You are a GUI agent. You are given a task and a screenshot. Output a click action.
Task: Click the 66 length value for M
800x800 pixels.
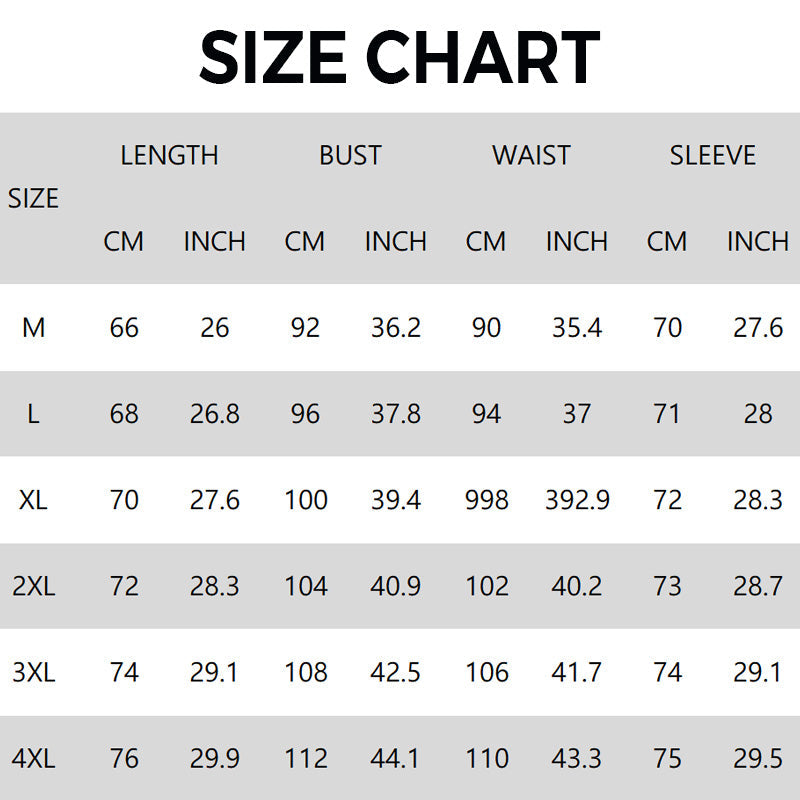124,327
